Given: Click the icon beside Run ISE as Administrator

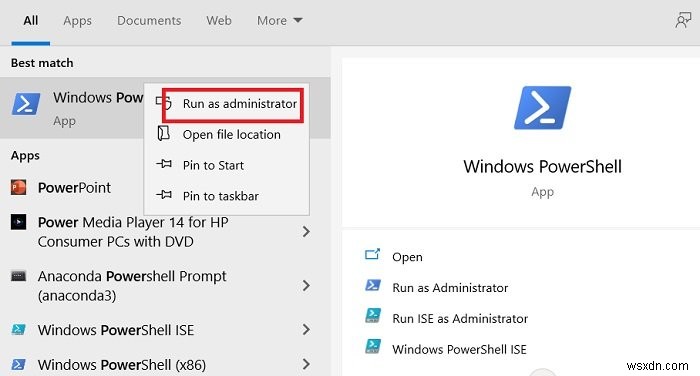Looking at the screenshot, I should coord(373,316).
